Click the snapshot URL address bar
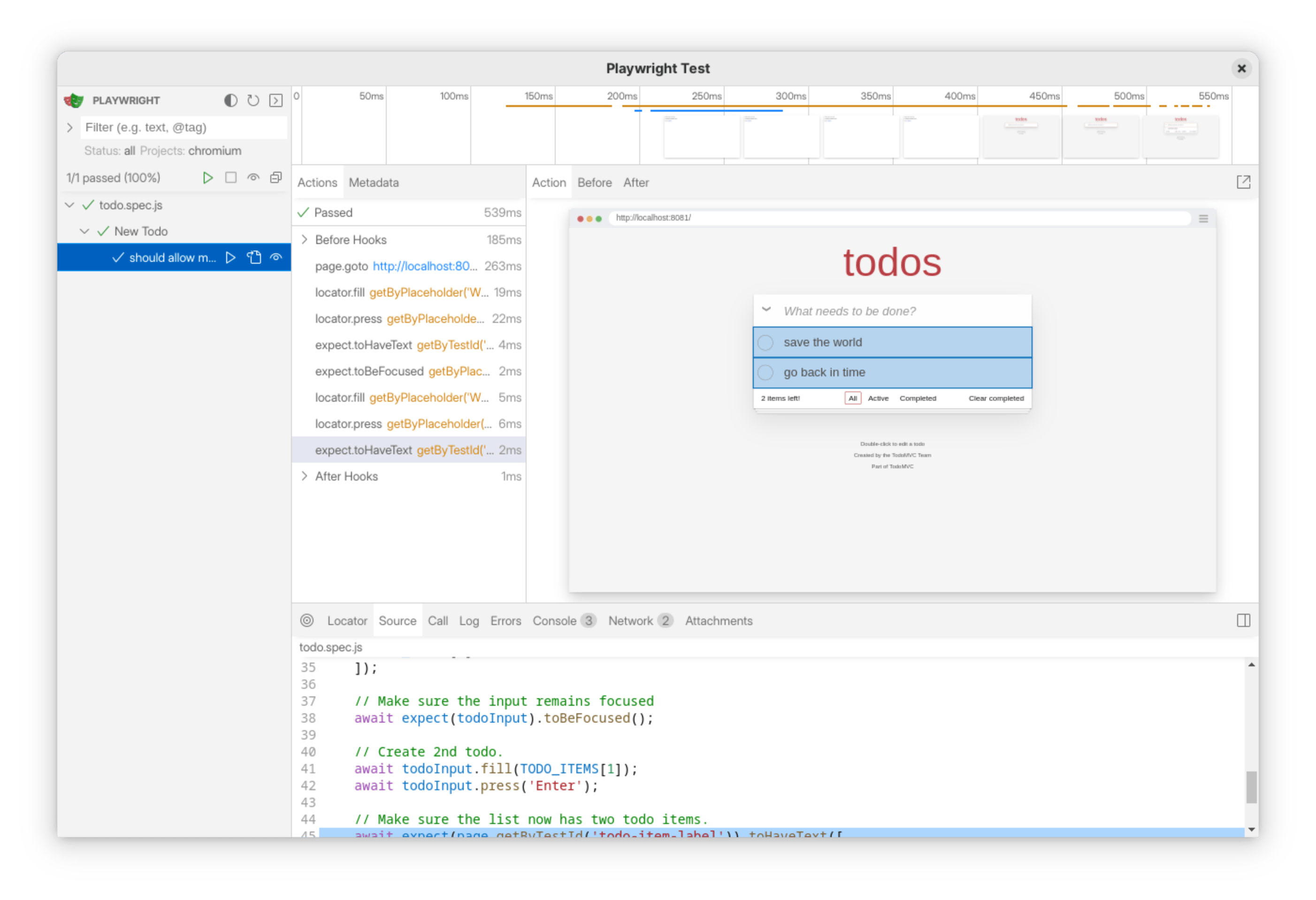 pos(899,218)
